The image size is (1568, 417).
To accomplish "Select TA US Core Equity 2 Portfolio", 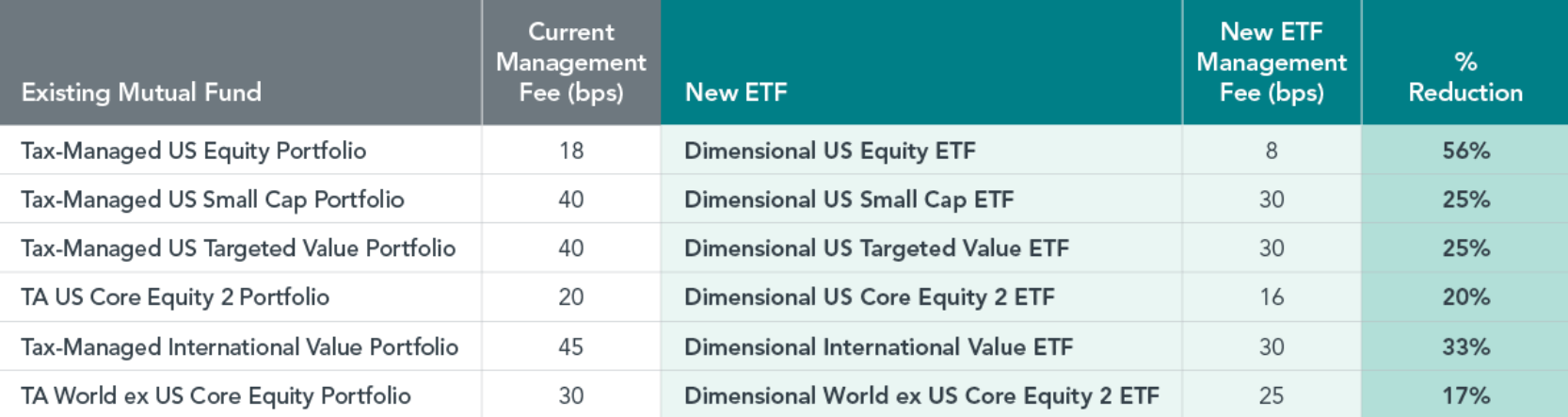I will tap(175, 297).
